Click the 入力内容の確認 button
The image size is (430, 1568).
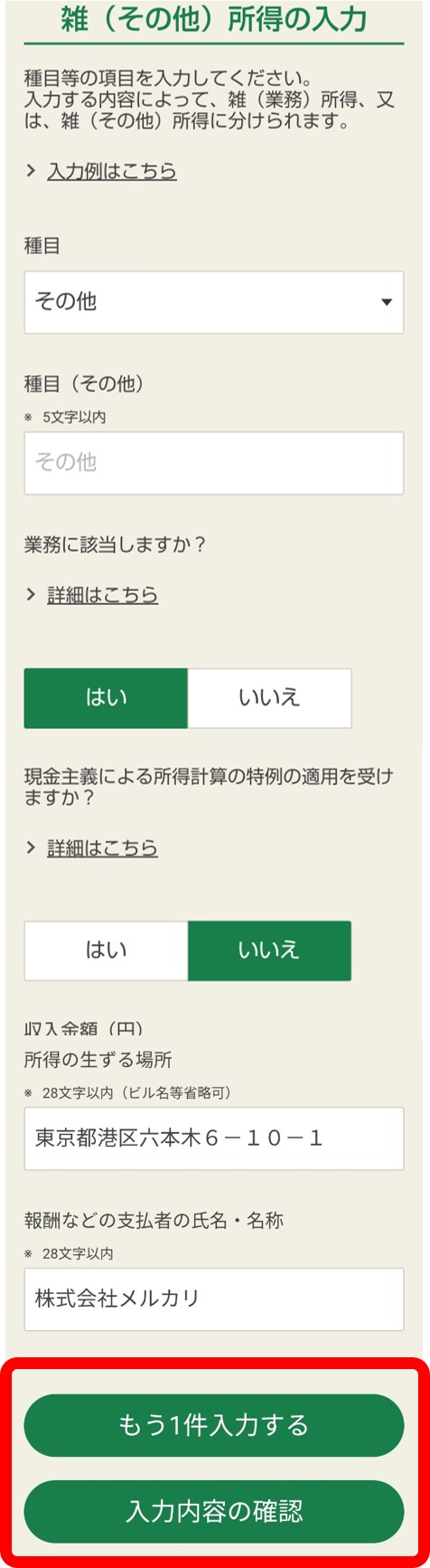(x=214, y=1511)
